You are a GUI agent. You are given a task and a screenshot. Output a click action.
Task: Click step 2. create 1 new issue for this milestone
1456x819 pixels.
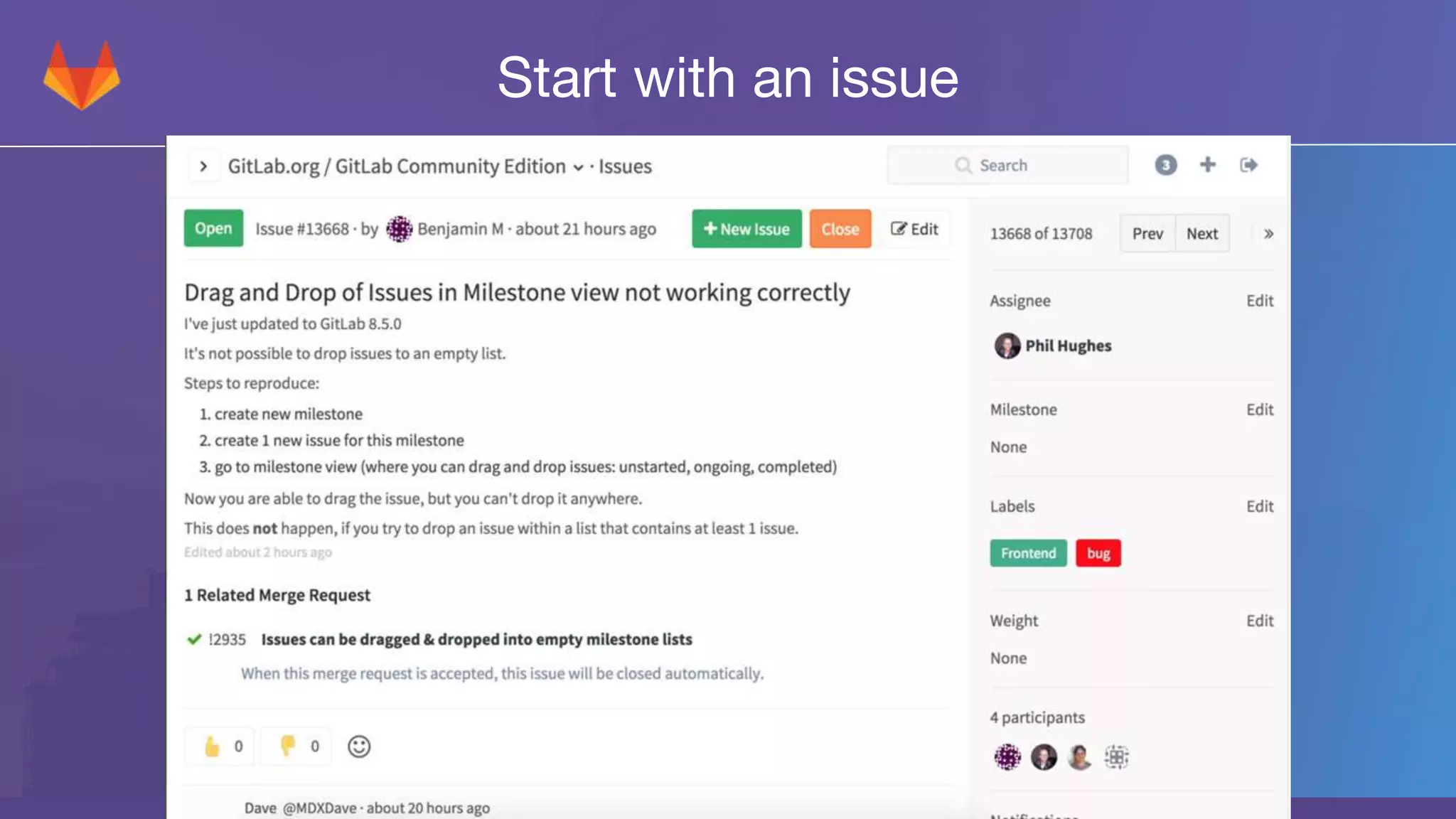pyautogui.click(x=331, y=440)
